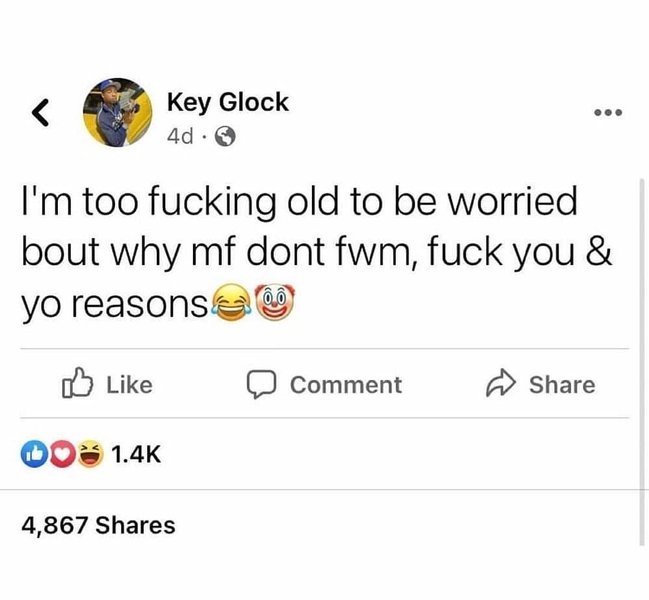Screen dimensions: 649x600
Task: Open Key Glock's profile picture
Action: point(118,112)
